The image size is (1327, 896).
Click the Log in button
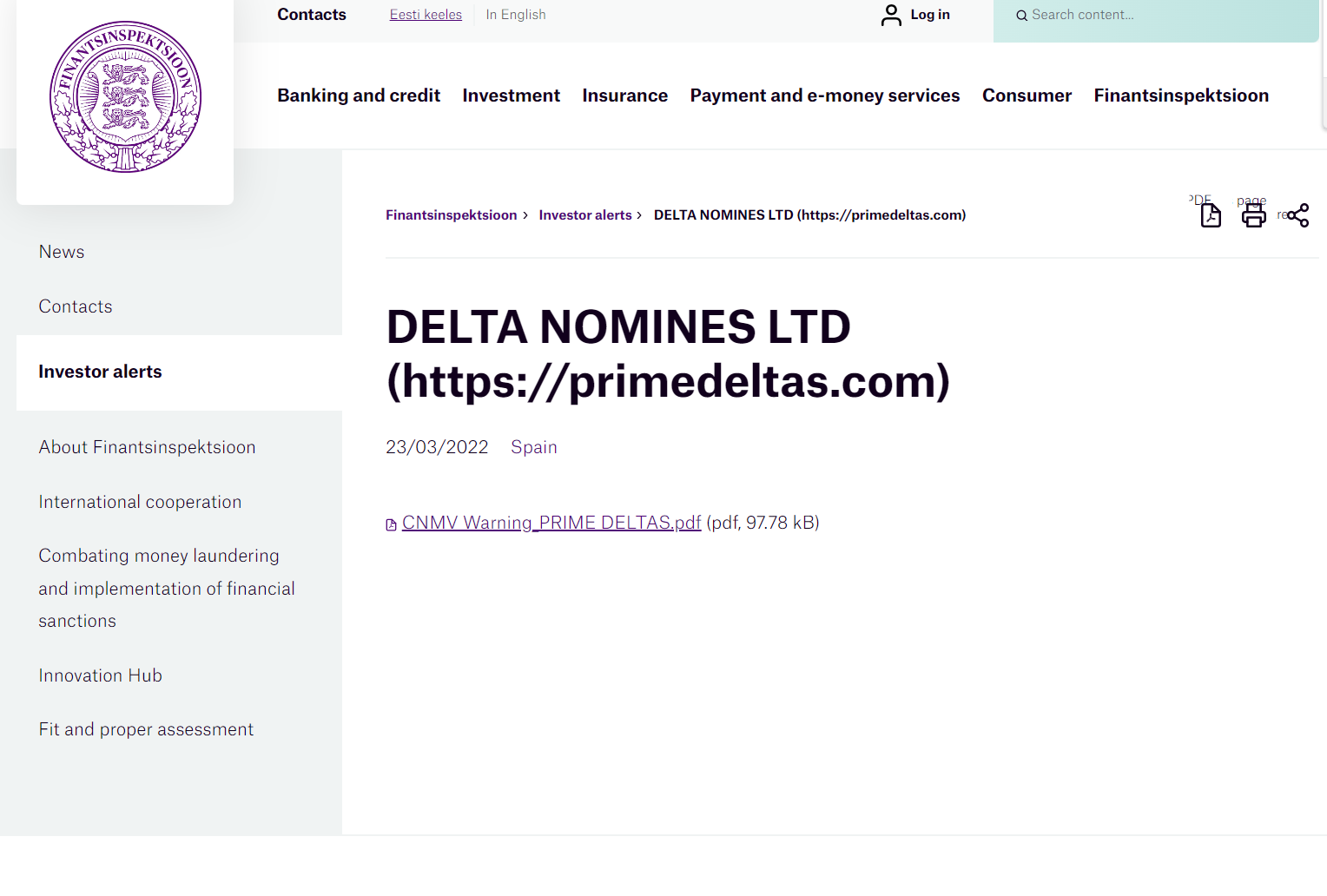[x=929, y=15]
